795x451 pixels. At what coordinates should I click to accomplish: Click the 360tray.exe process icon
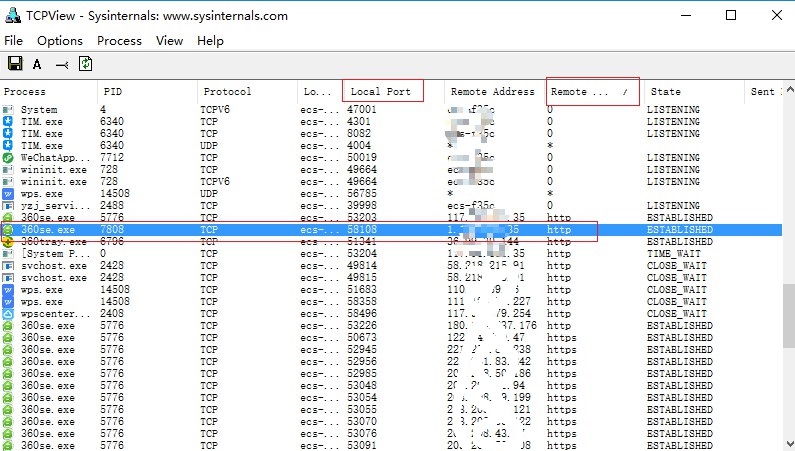point(8,241)
